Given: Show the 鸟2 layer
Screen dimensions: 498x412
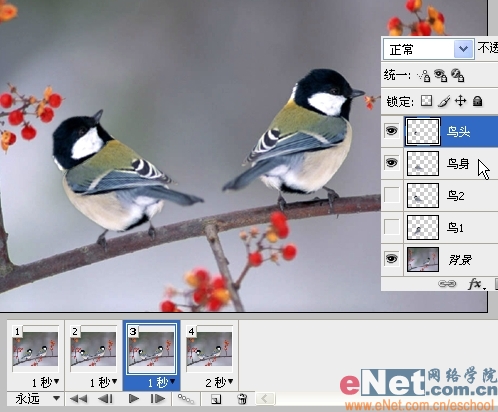Looking at the screenshot, I should (392, 195).
